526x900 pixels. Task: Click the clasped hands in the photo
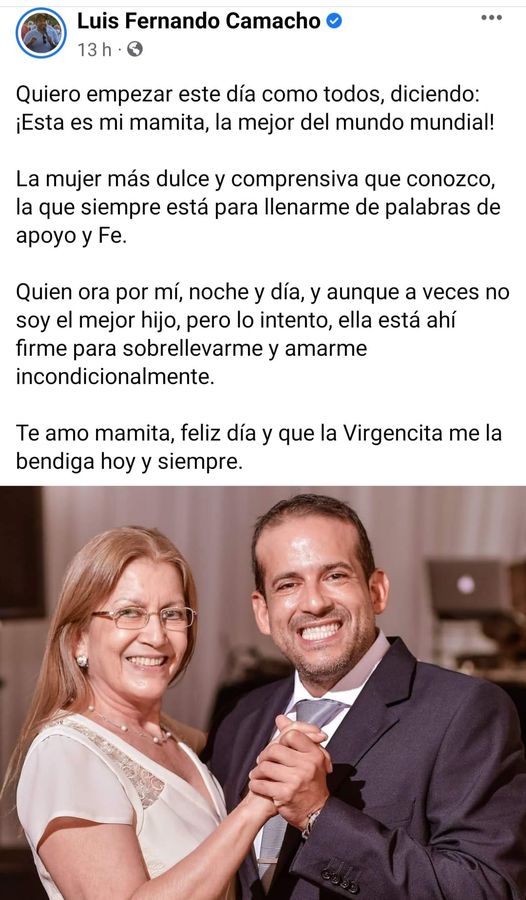tap(291, 762)
